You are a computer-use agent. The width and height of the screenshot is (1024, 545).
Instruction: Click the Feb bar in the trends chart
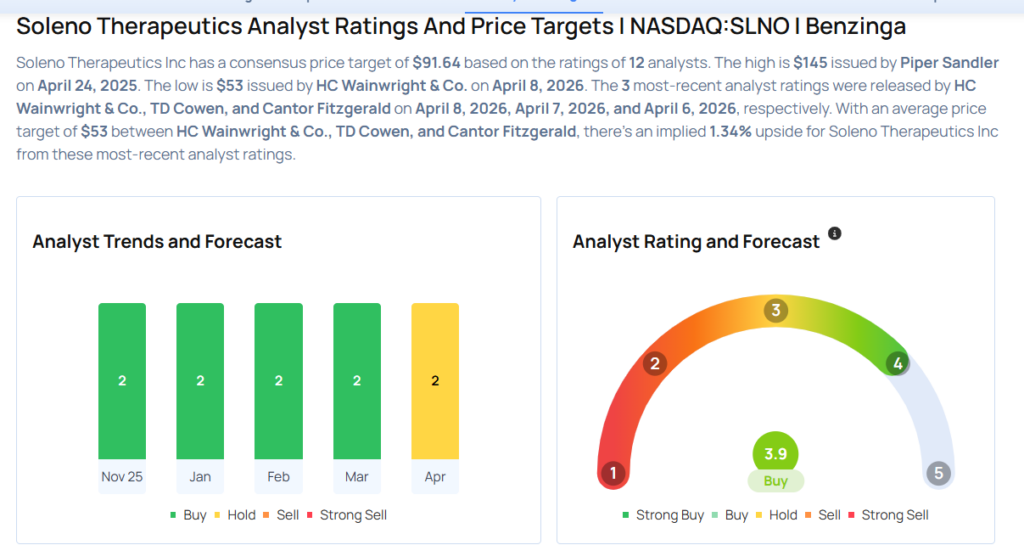pyautogui.click(x=278, y=380)
